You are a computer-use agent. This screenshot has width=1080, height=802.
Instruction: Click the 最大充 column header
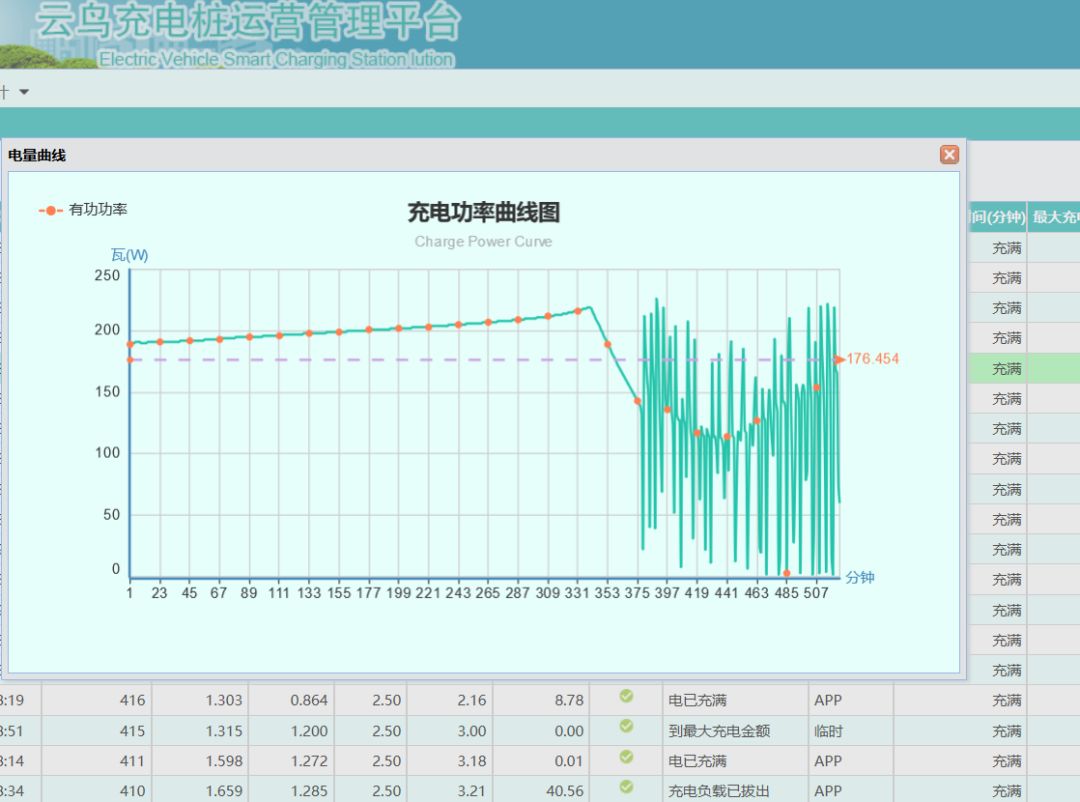tap(1055, 217)
